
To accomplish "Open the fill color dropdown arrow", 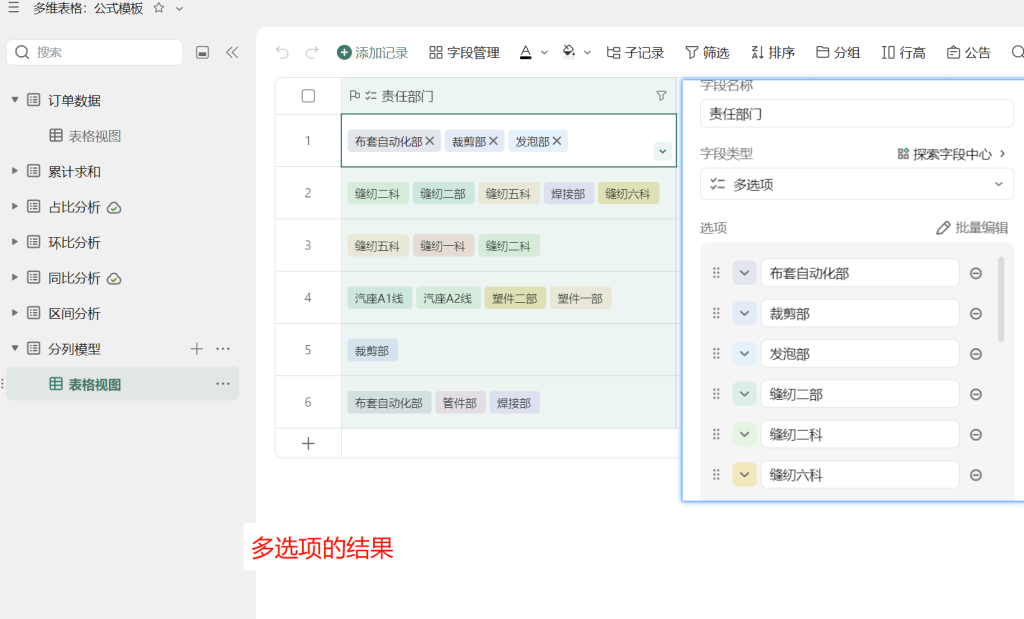I will click(x=587, y=53).
